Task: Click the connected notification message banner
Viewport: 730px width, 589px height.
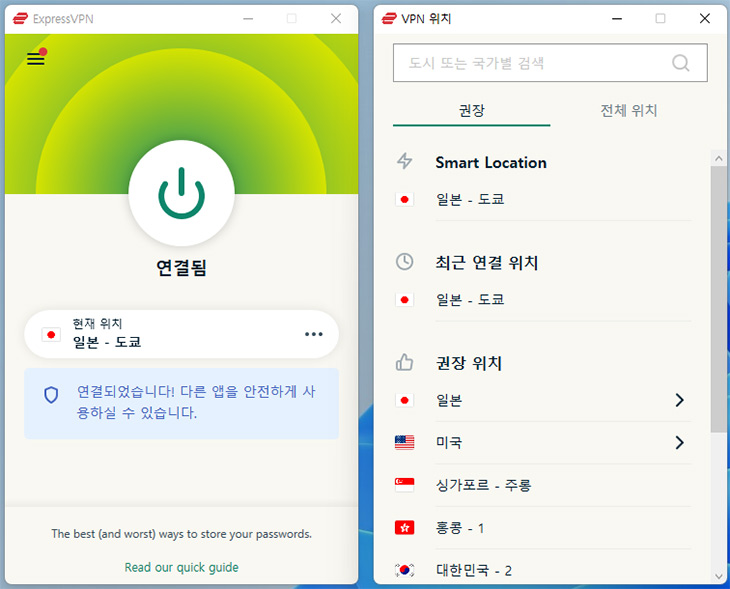Action: pyautogui.click(x=182, y=403)
